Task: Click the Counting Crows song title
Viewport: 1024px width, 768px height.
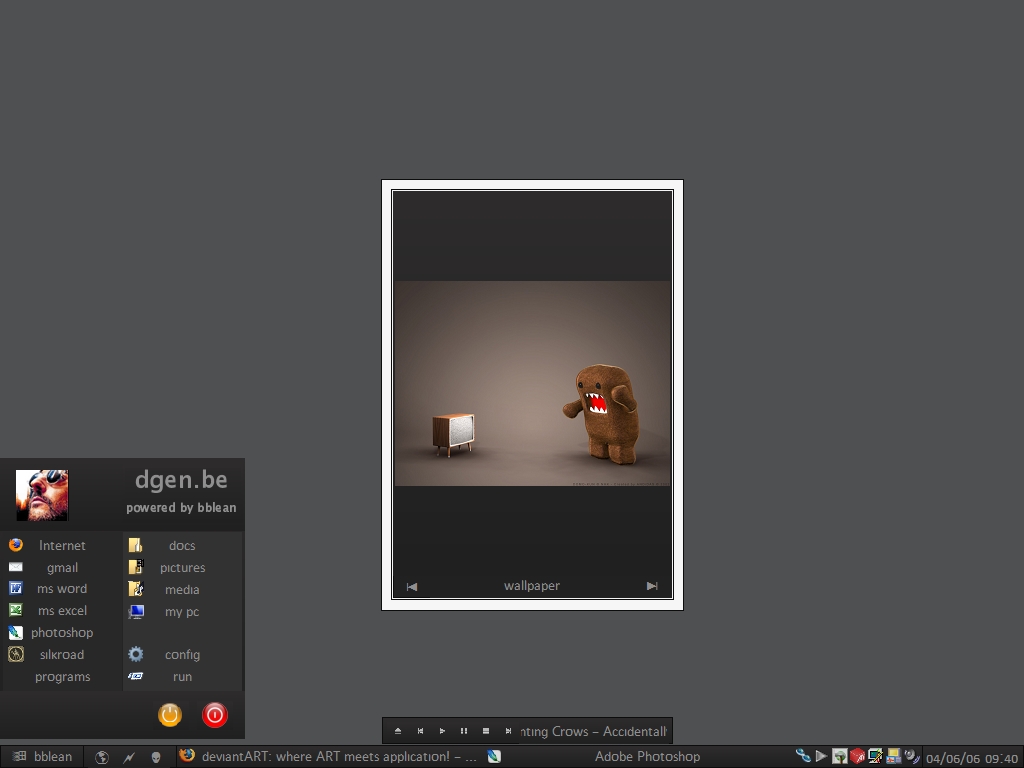Action: [x=594, y=731]
